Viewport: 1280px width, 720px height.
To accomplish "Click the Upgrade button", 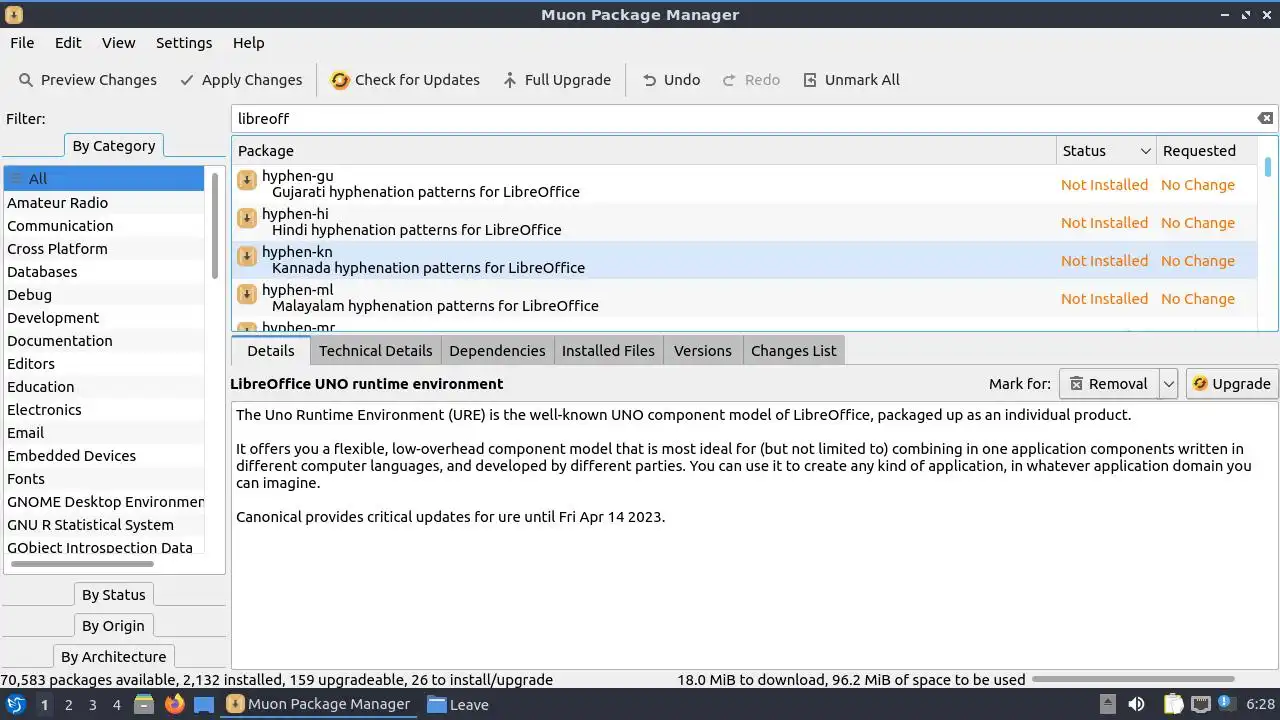I will 1232,384.
